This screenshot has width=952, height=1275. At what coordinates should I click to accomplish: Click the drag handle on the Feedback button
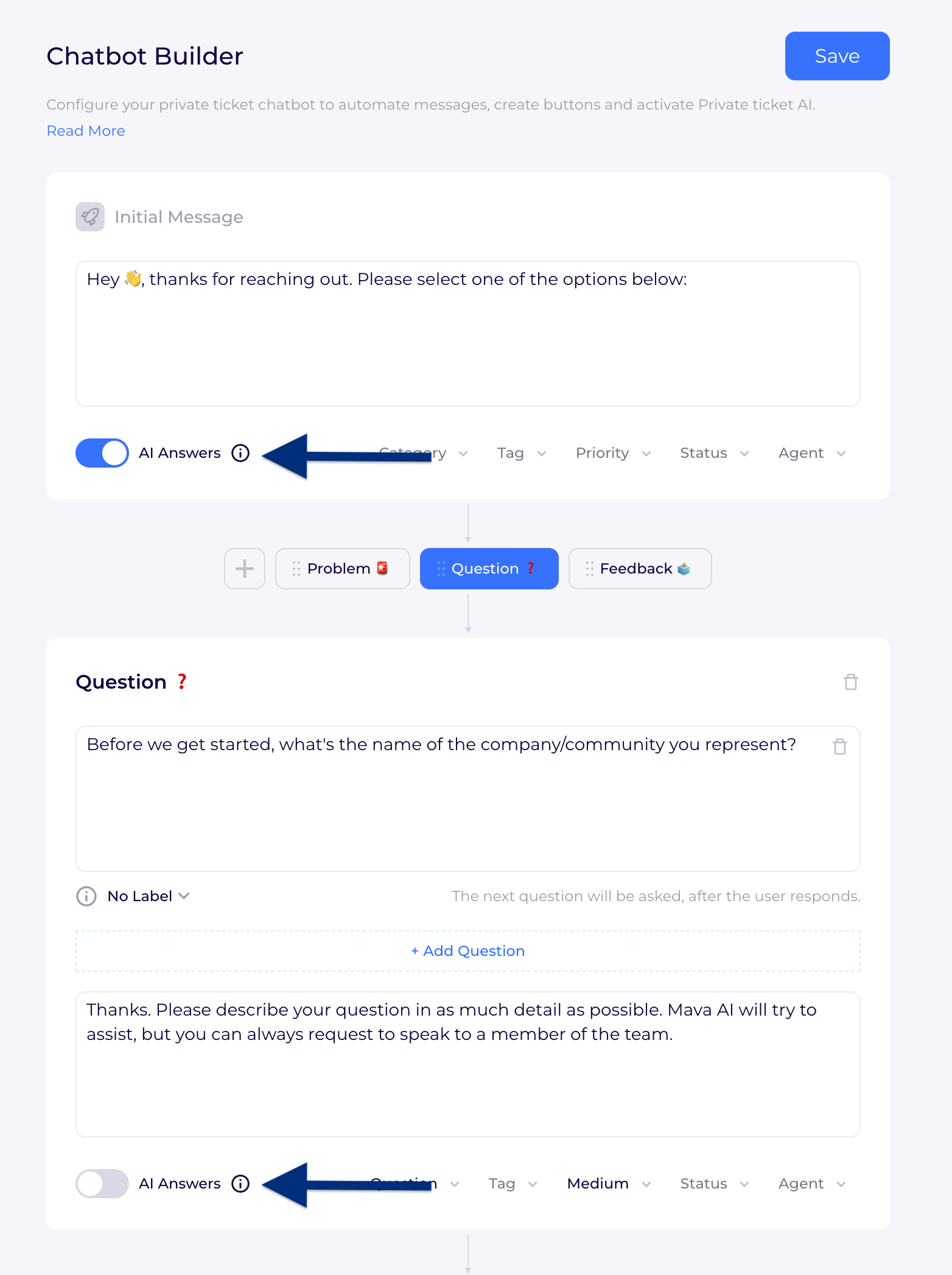[x=589, y=569]
